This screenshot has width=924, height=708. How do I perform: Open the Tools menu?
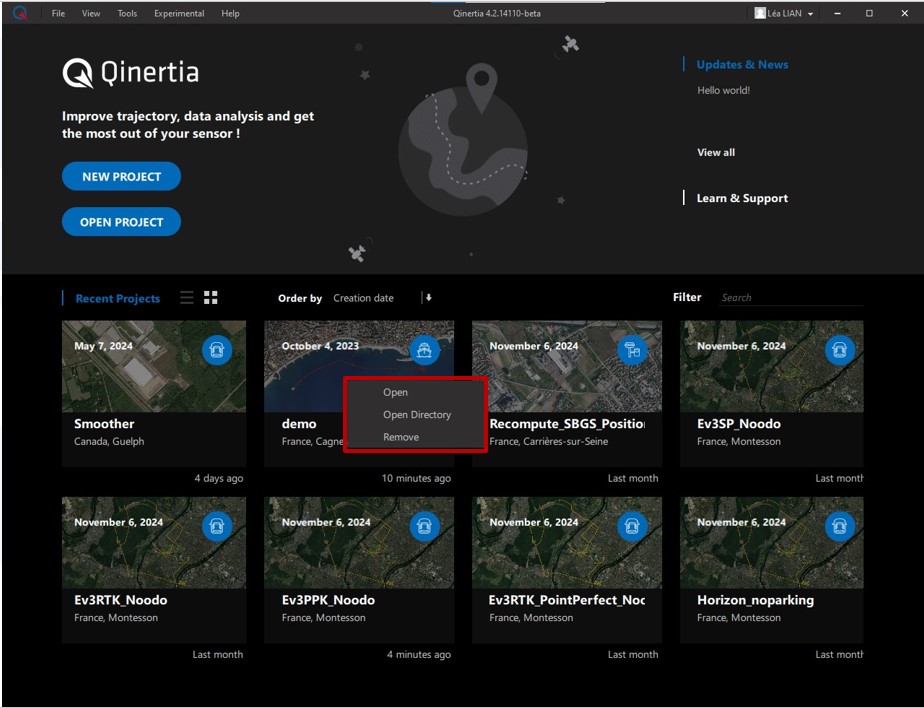[127, 13]
